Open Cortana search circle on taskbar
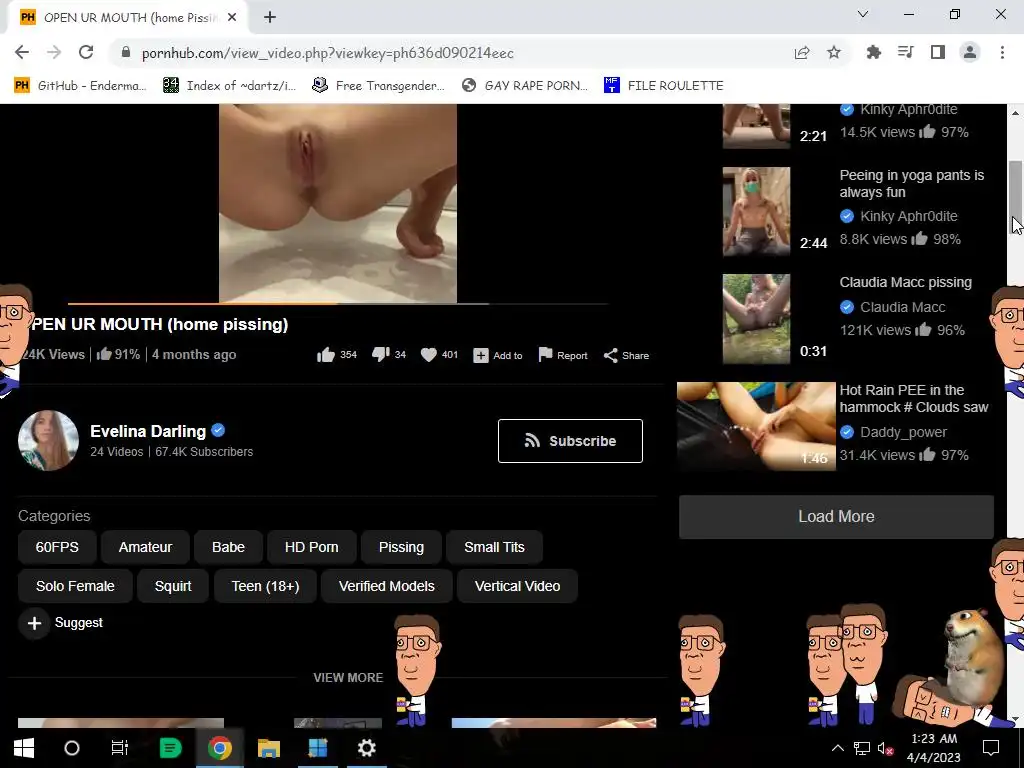Screen dimensions: 1024x768 [72, 748]
